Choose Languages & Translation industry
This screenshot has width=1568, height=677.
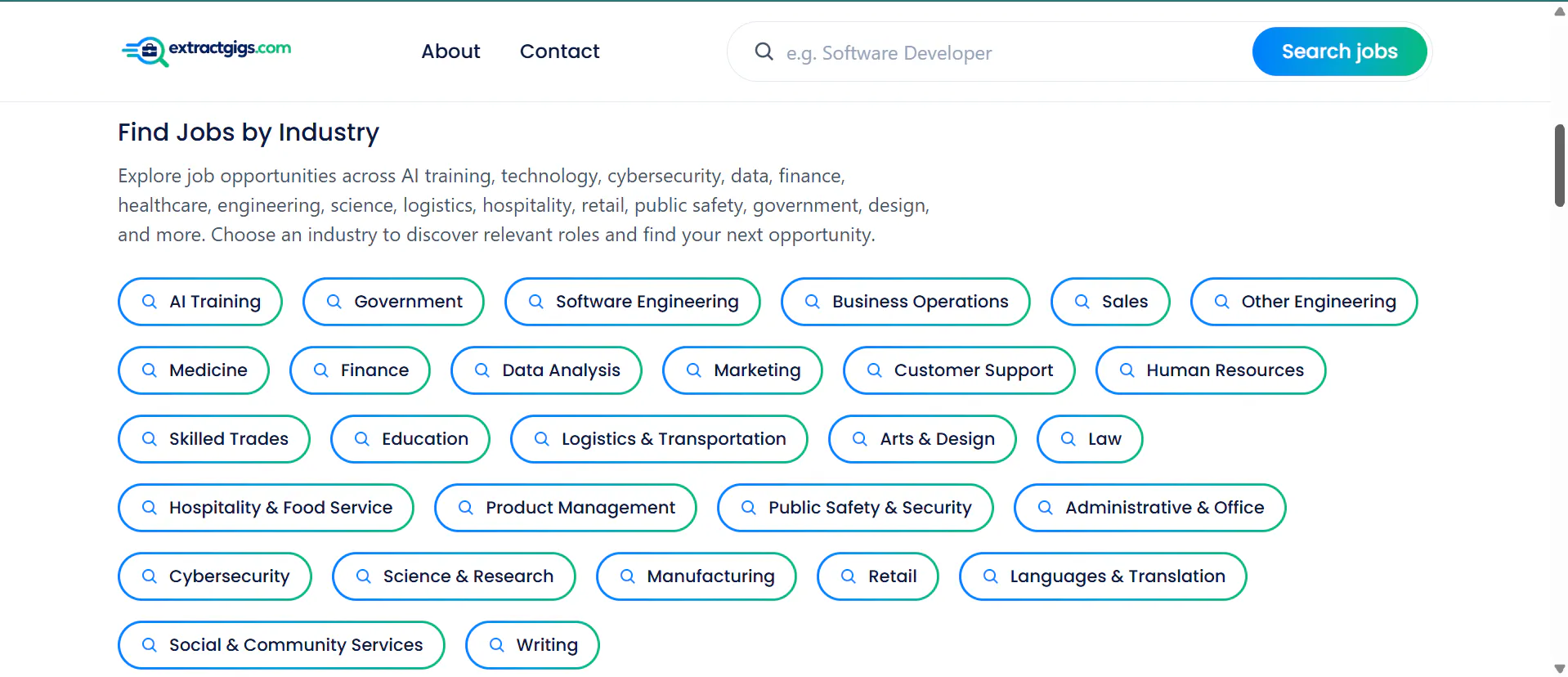[x=1103, y=576]
